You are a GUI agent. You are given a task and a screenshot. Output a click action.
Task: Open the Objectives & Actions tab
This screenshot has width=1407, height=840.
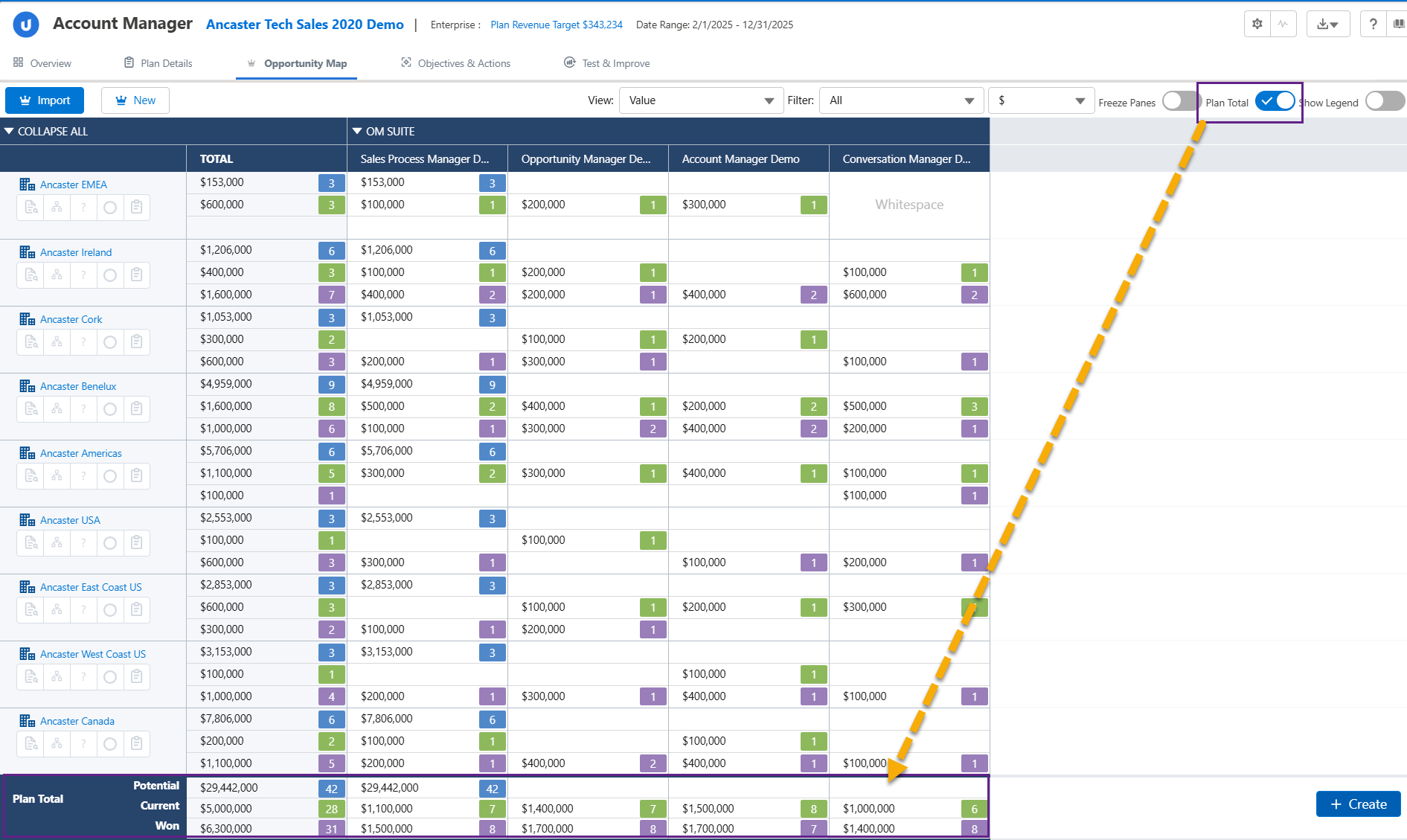tap(455, 63)
